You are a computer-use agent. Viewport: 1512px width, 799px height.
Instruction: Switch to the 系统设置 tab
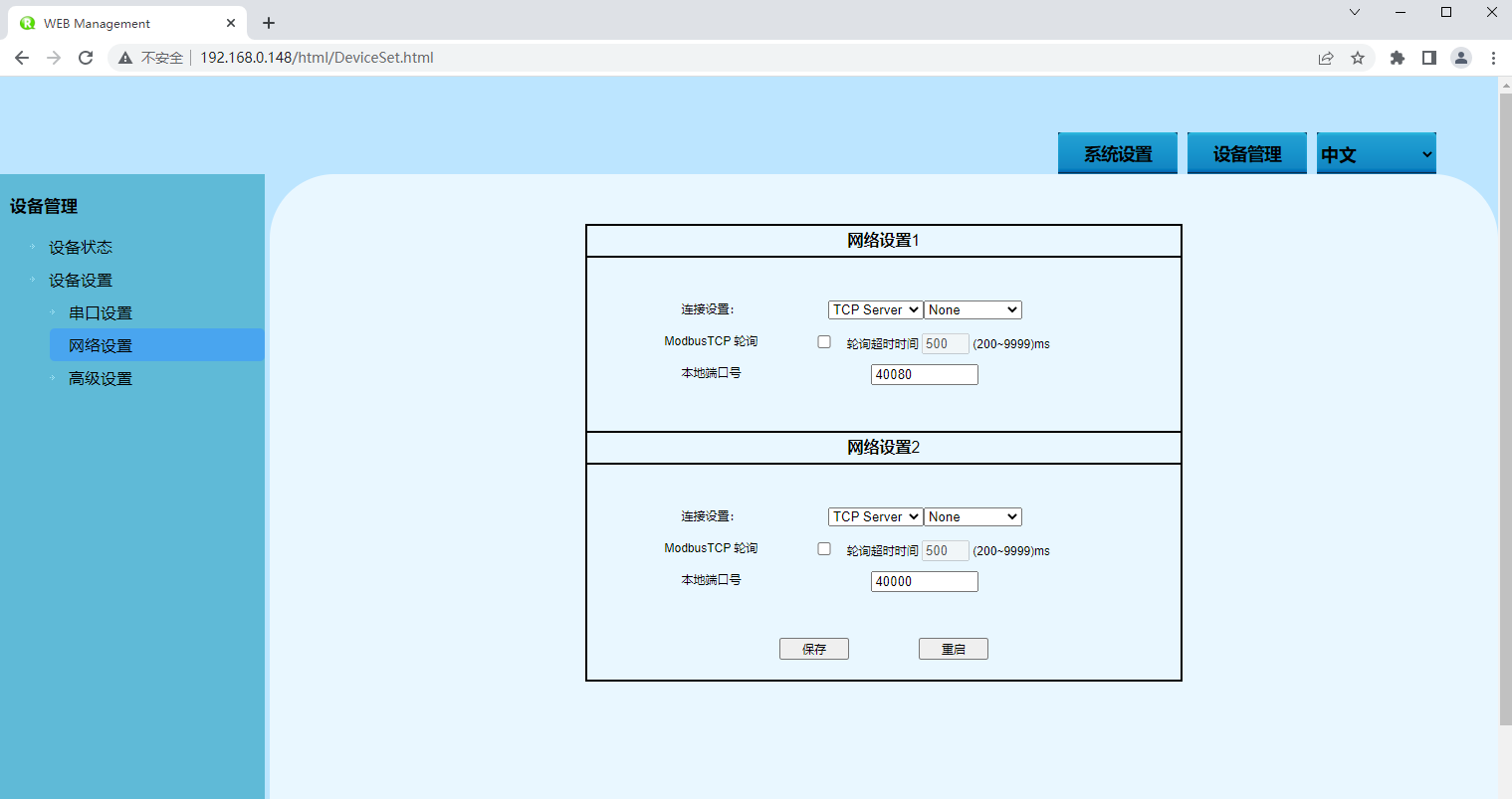point(1117,154)
